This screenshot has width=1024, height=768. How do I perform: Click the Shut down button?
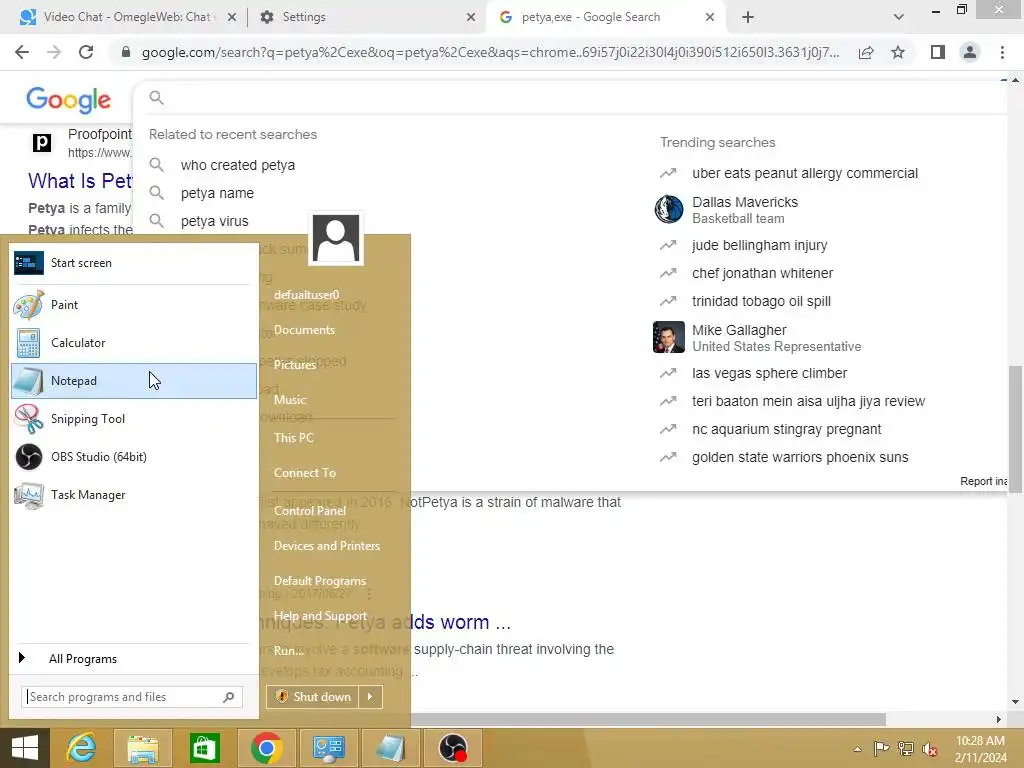313,697
